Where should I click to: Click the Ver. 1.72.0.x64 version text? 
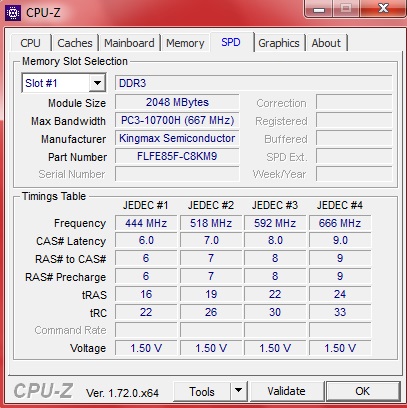122,393
